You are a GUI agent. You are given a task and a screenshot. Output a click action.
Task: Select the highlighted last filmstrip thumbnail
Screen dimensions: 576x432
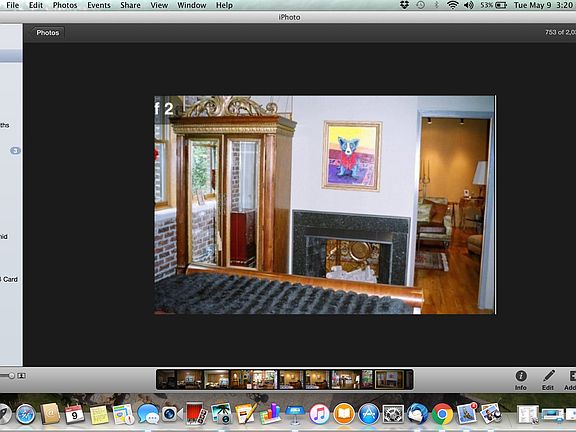tap(389, 379)
